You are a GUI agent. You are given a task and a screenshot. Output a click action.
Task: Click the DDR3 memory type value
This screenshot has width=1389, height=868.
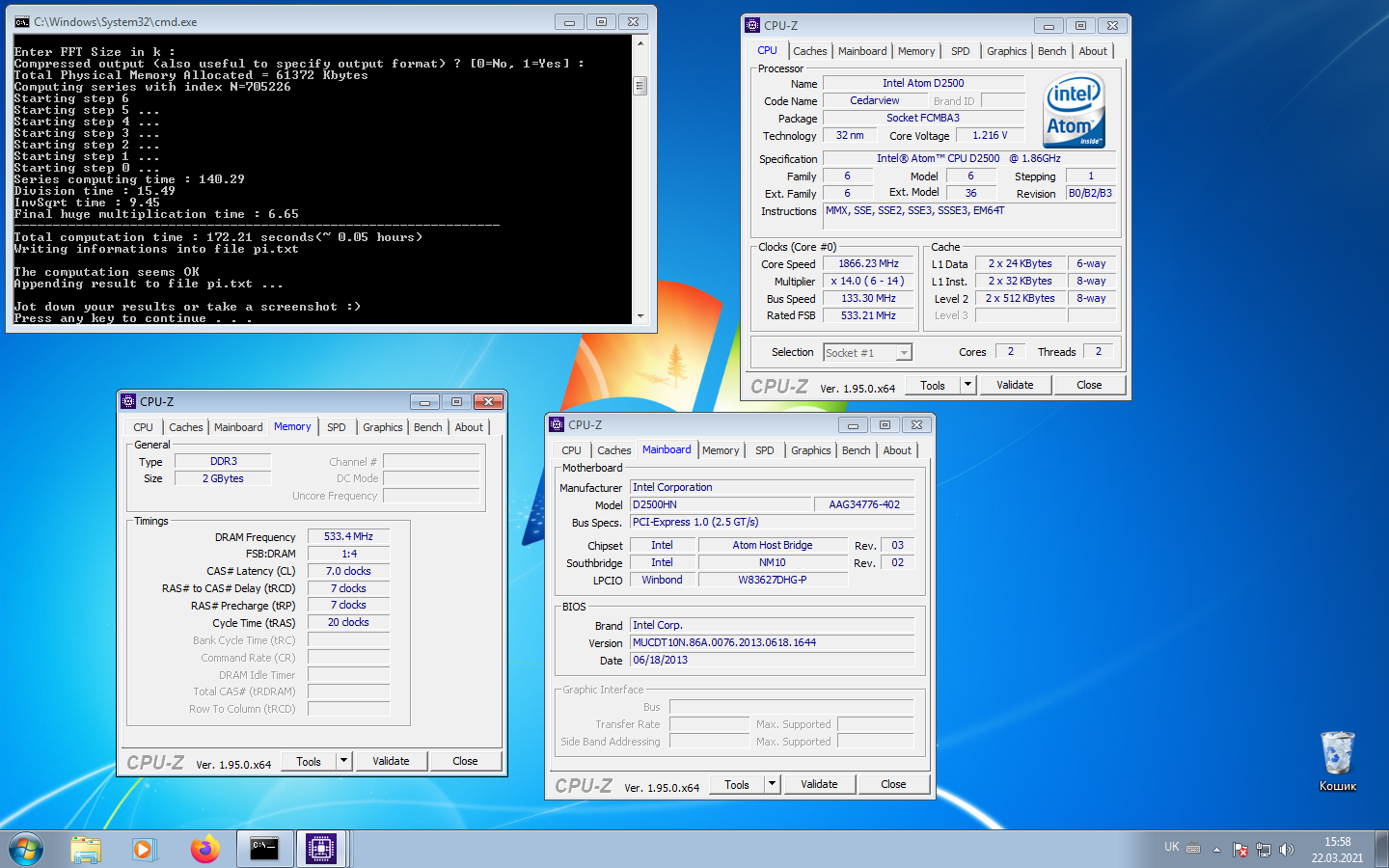[223, 461]
